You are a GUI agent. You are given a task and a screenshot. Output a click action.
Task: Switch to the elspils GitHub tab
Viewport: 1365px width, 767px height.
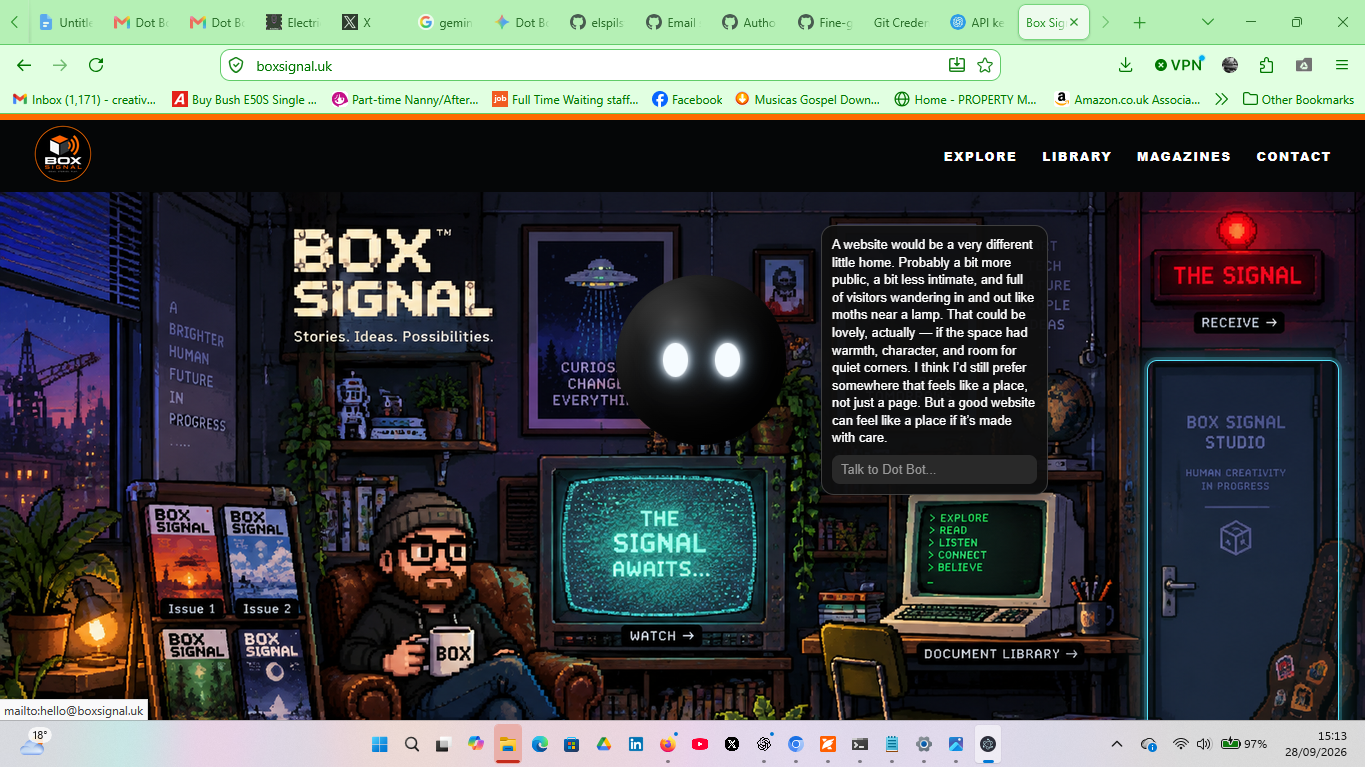(598, 22)
